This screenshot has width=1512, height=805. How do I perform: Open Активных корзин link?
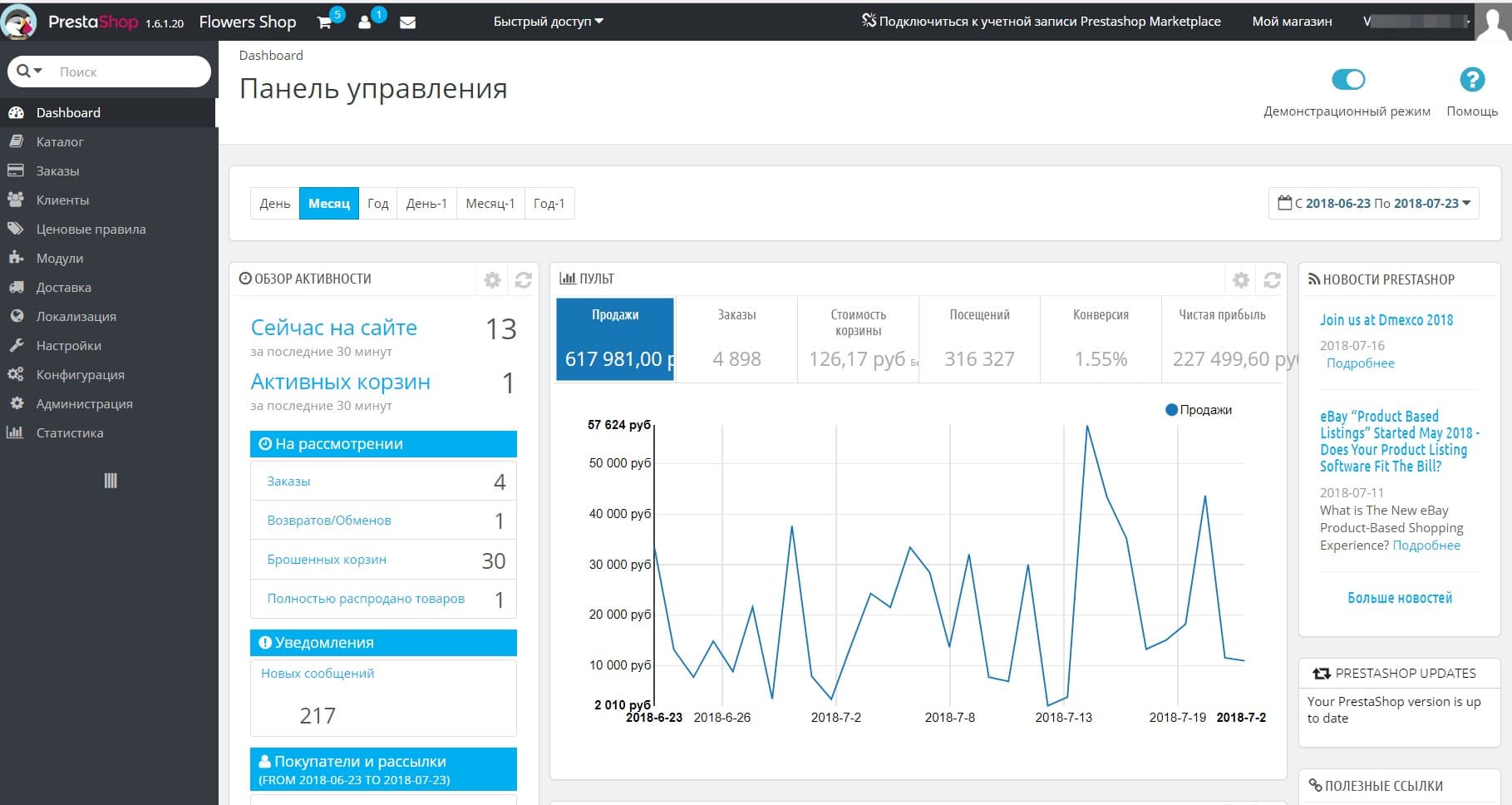pos(341,382)
